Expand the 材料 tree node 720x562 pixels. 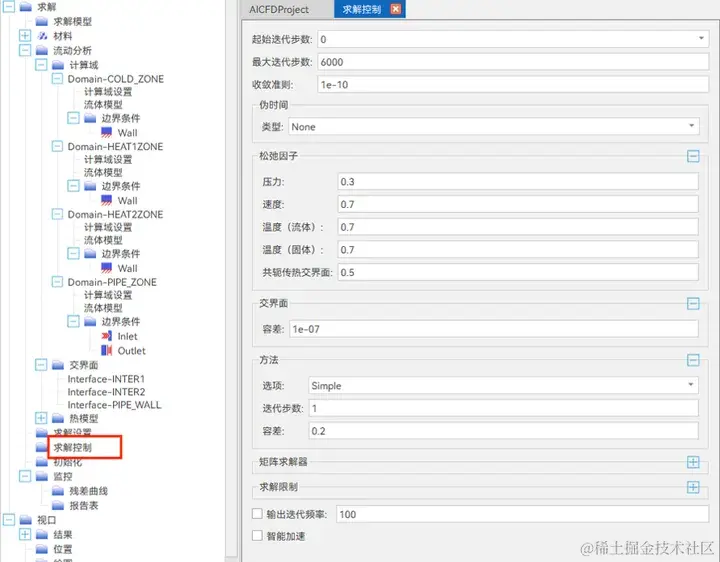click(25, 36)
